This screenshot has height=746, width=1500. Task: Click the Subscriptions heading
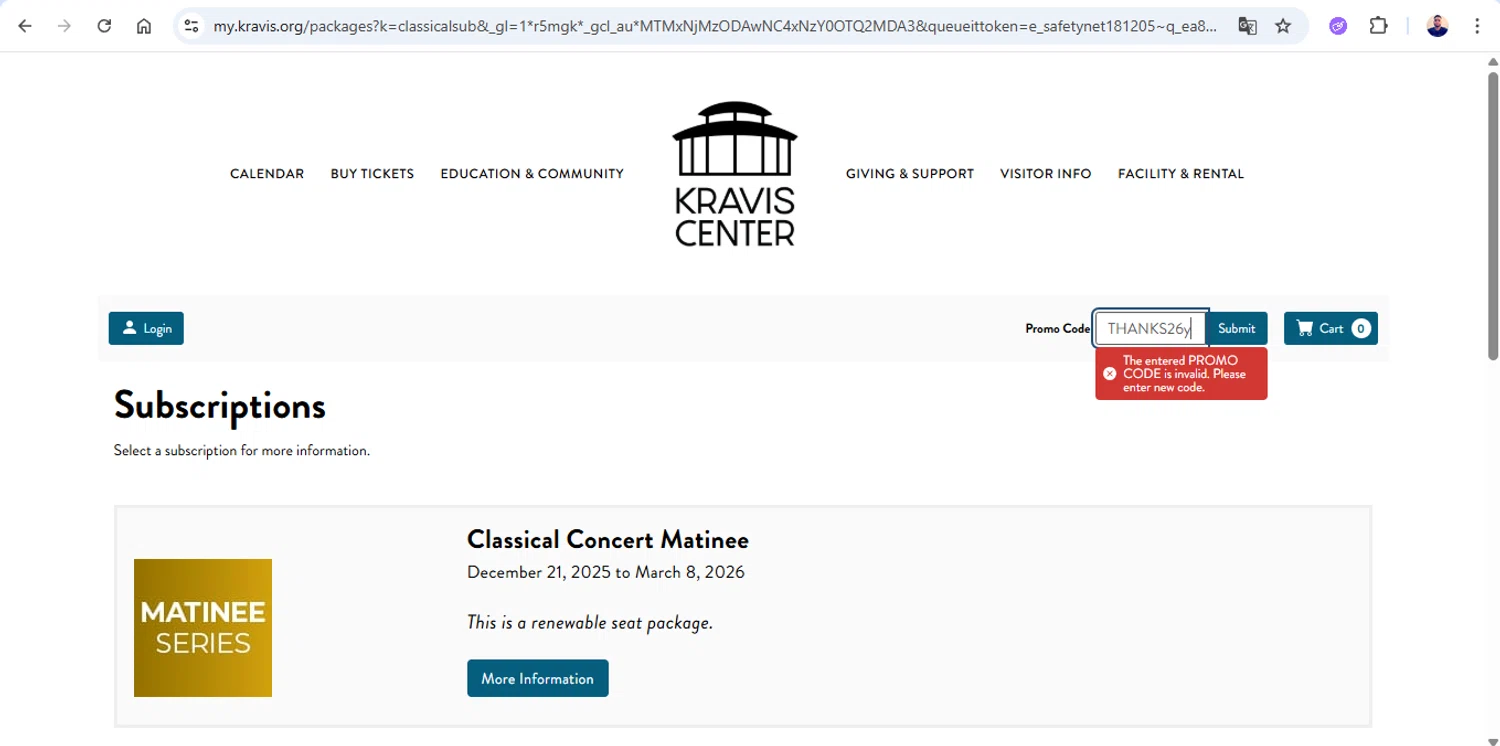pos(220,405)
